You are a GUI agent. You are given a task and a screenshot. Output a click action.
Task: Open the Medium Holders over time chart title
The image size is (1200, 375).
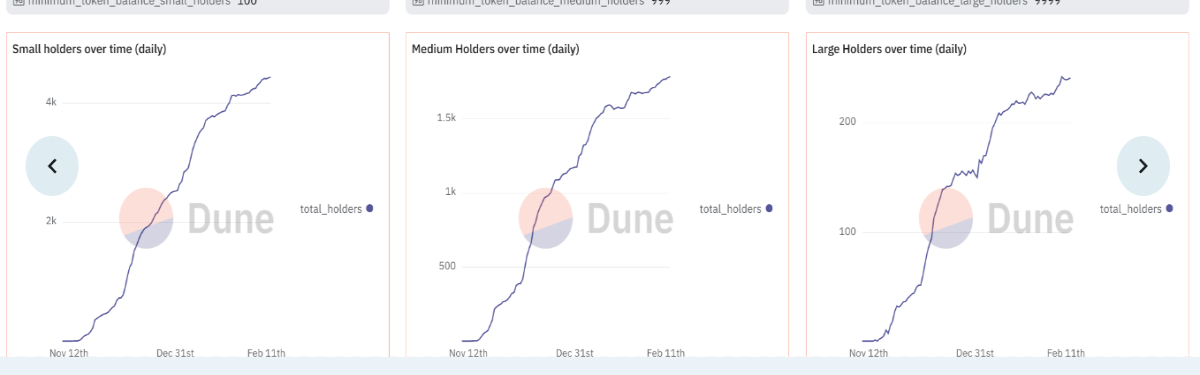point(495,49)
